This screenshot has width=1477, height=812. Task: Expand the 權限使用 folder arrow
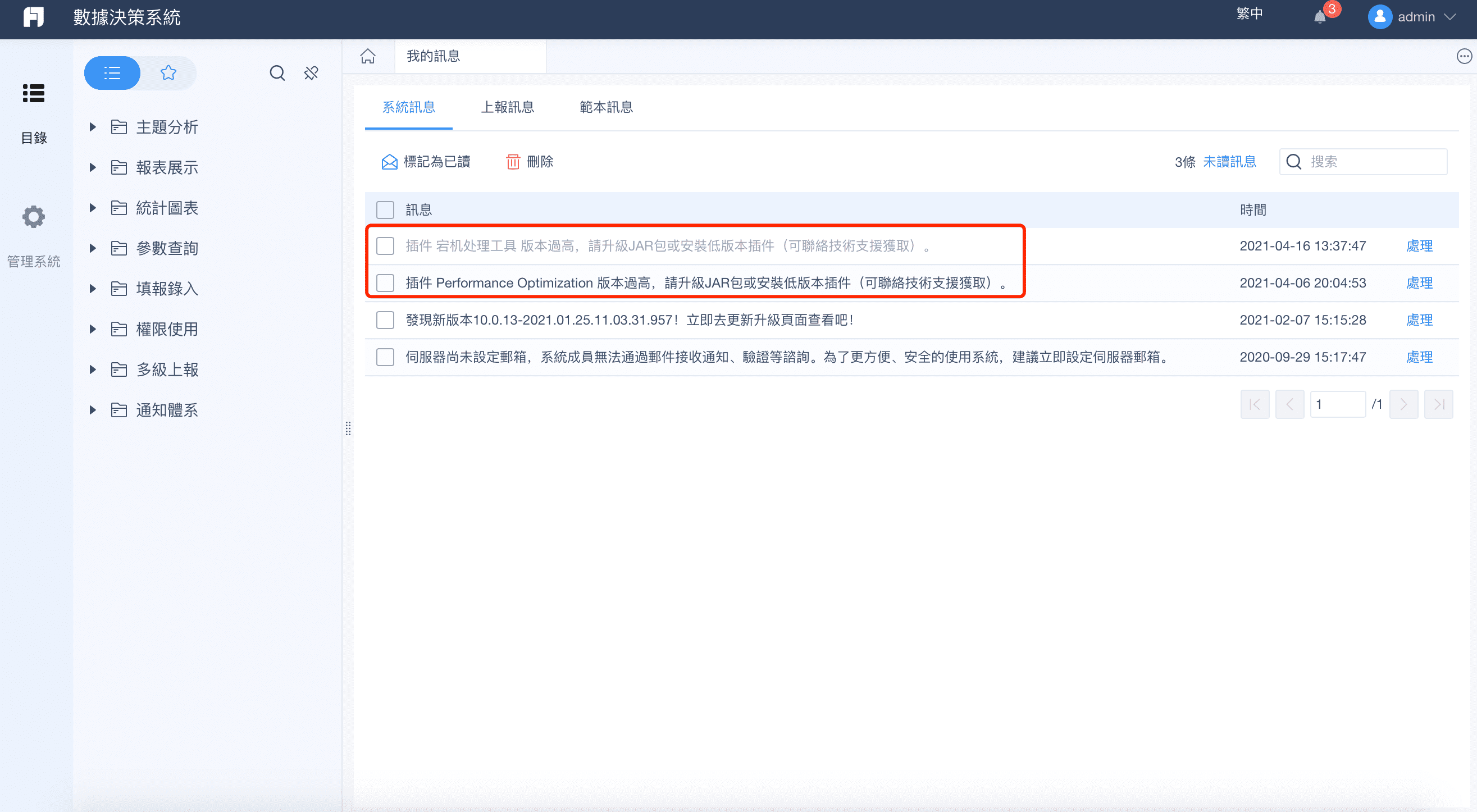coord(92,329)
